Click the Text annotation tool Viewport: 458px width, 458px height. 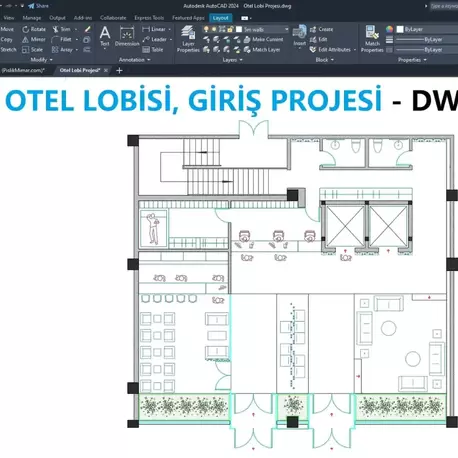(x=105, y=36)
